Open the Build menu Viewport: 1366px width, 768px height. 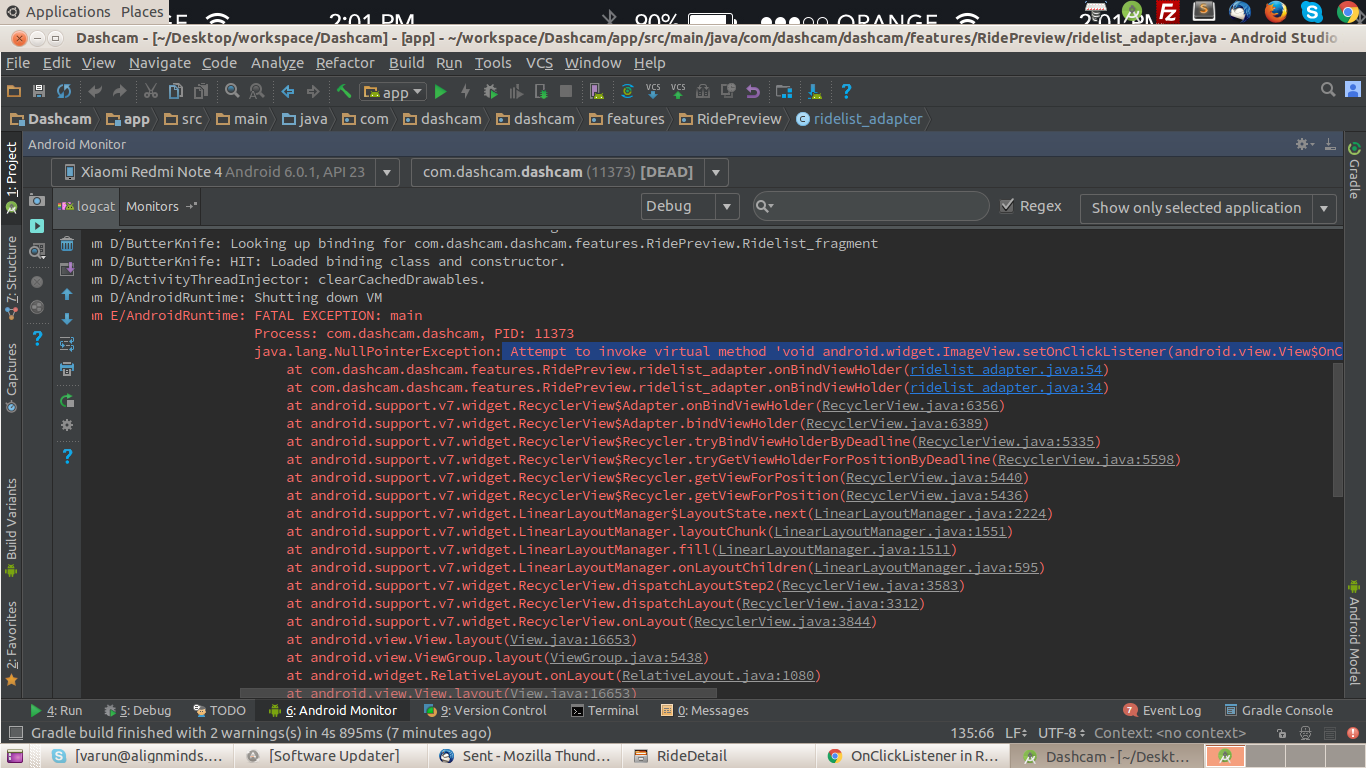[x=407, y=62]
